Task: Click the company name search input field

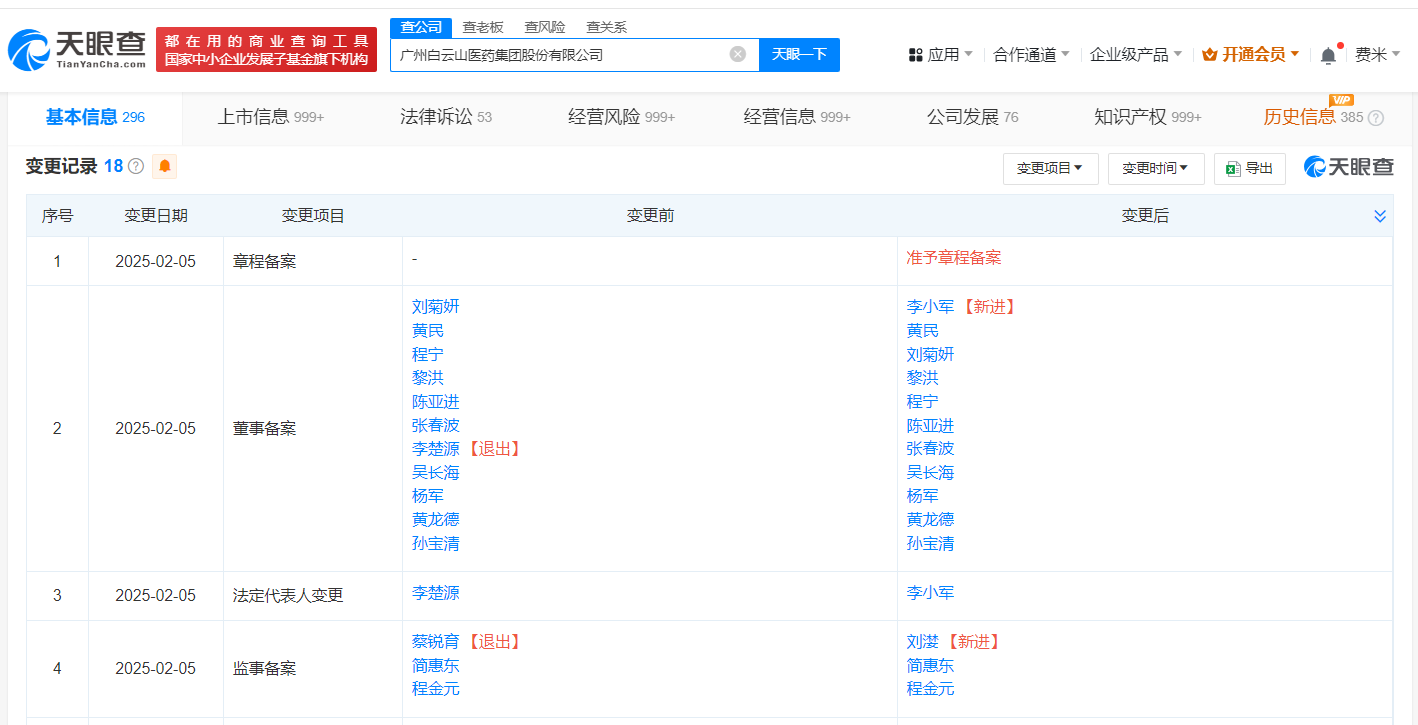Action: pos(560,55)
